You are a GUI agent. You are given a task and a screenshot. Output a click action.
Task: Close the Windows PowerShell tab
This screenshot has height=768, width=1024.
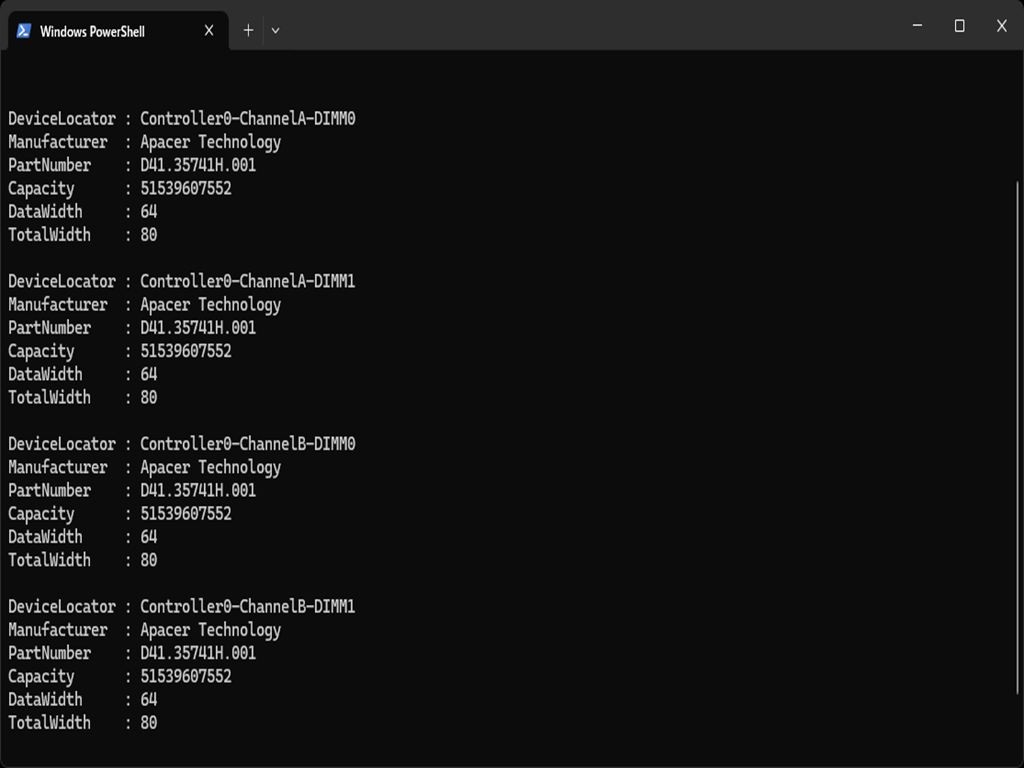point(209,31)
